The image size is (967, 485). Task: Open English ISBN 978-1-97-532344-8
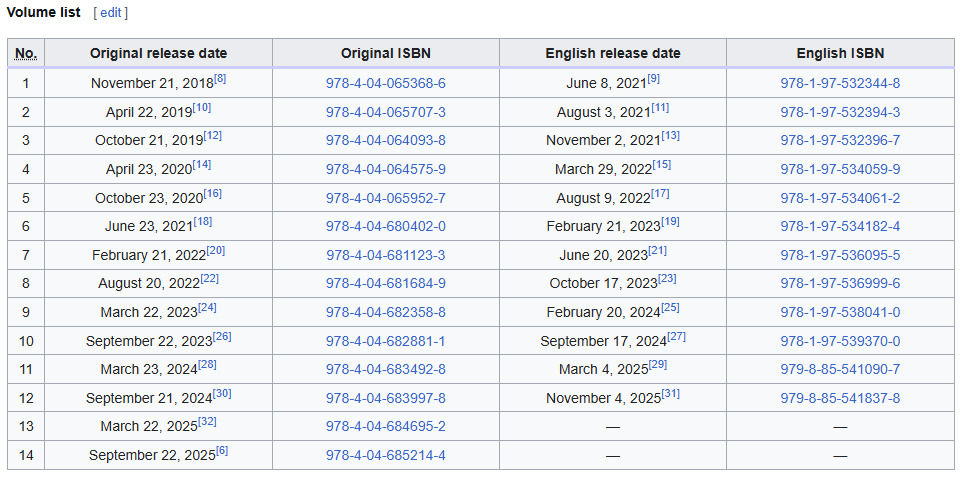point(840,84)
